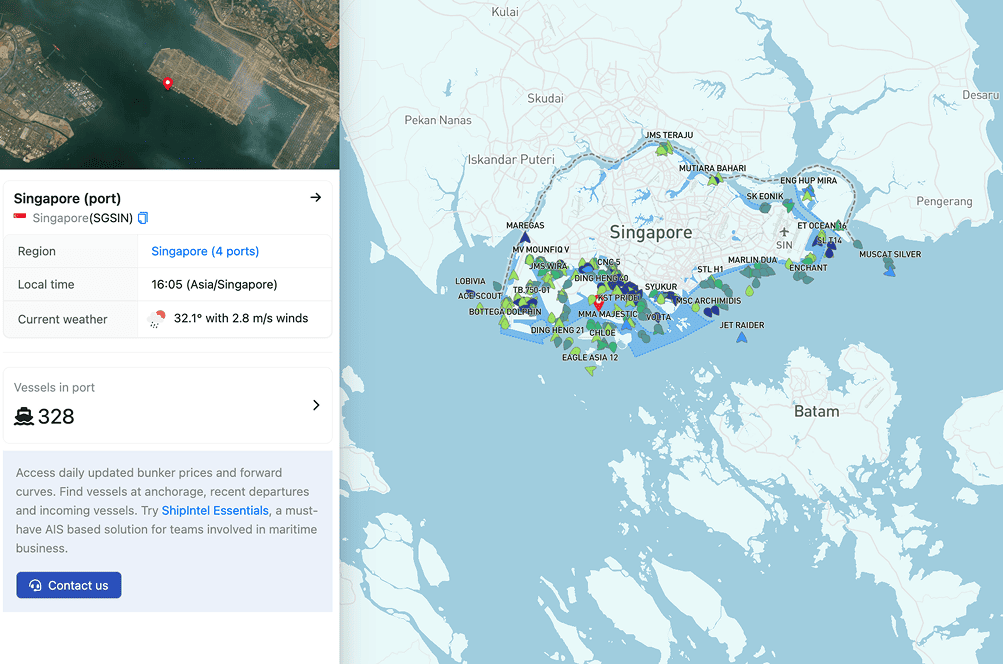Click the JET RAIDER vessel marker
Viewport: 1003px width, 666px height.
pyautogui.click(x=741, y=338)
